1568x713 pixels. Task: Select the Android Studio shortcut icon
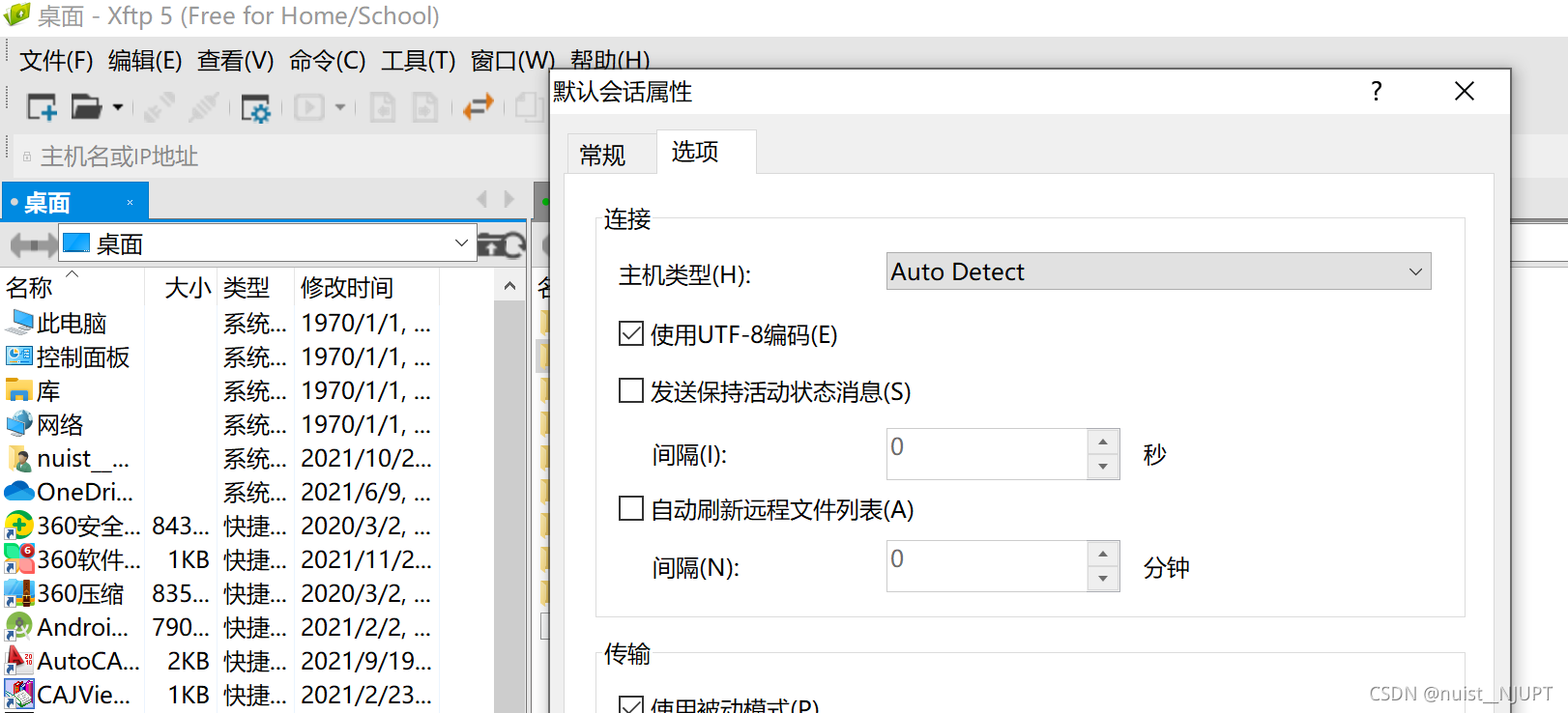pos(19,627)
